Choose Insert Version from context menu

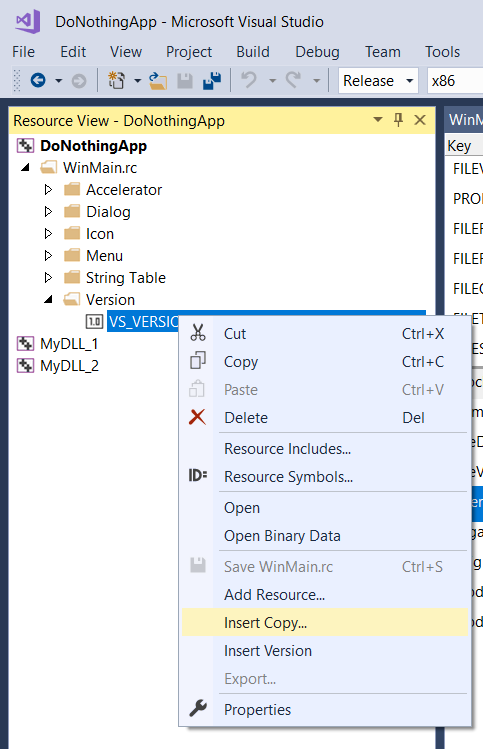325,651
